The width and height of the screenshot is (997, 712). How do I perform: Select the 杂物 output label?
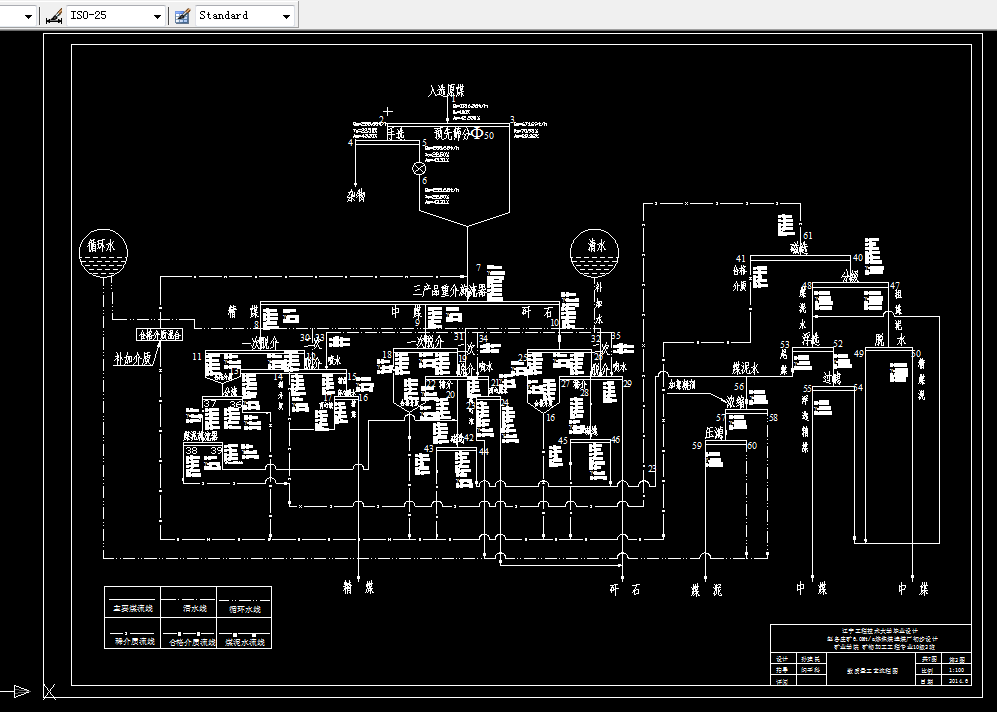356,195
